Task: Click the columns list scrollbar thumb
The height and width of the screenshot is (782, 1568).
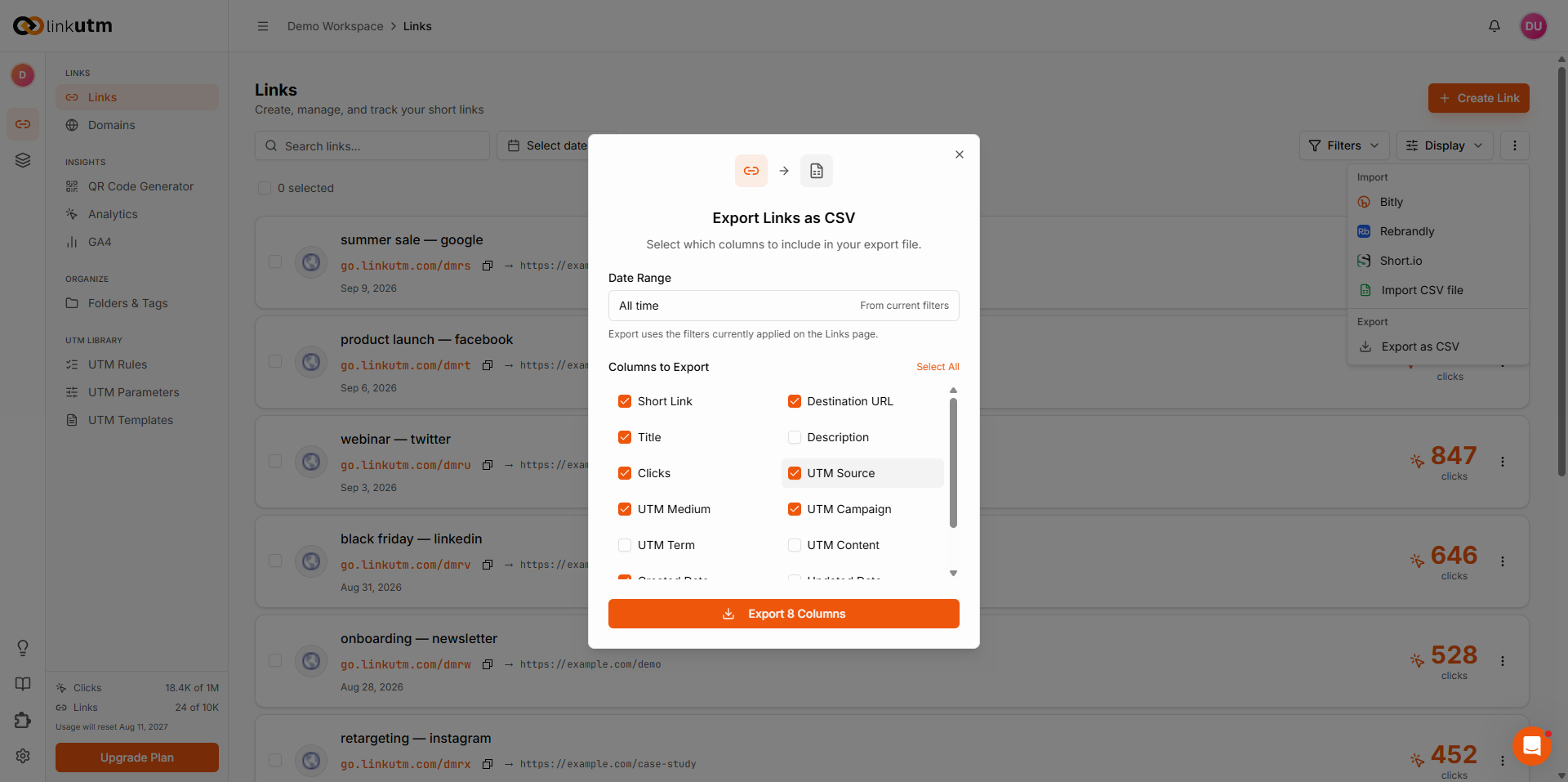Action: [953, 462]
